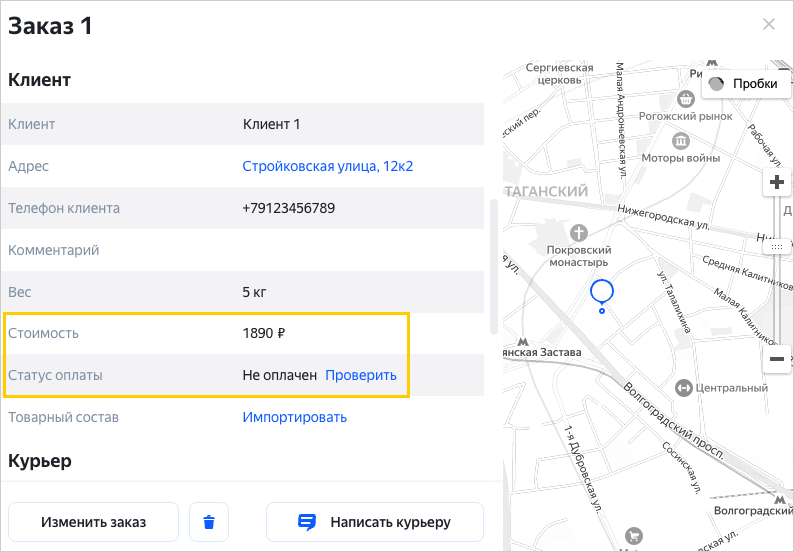Zoom out the map with minus button
The image size is (794, 552).
click(x=777, y=358)
